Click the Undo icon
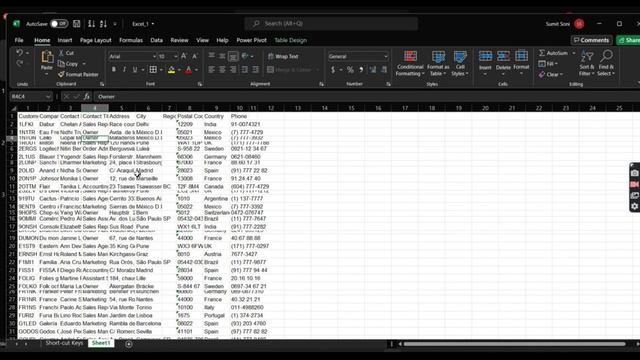The height and width of the screenshot is (360, 640). point(19,53)
